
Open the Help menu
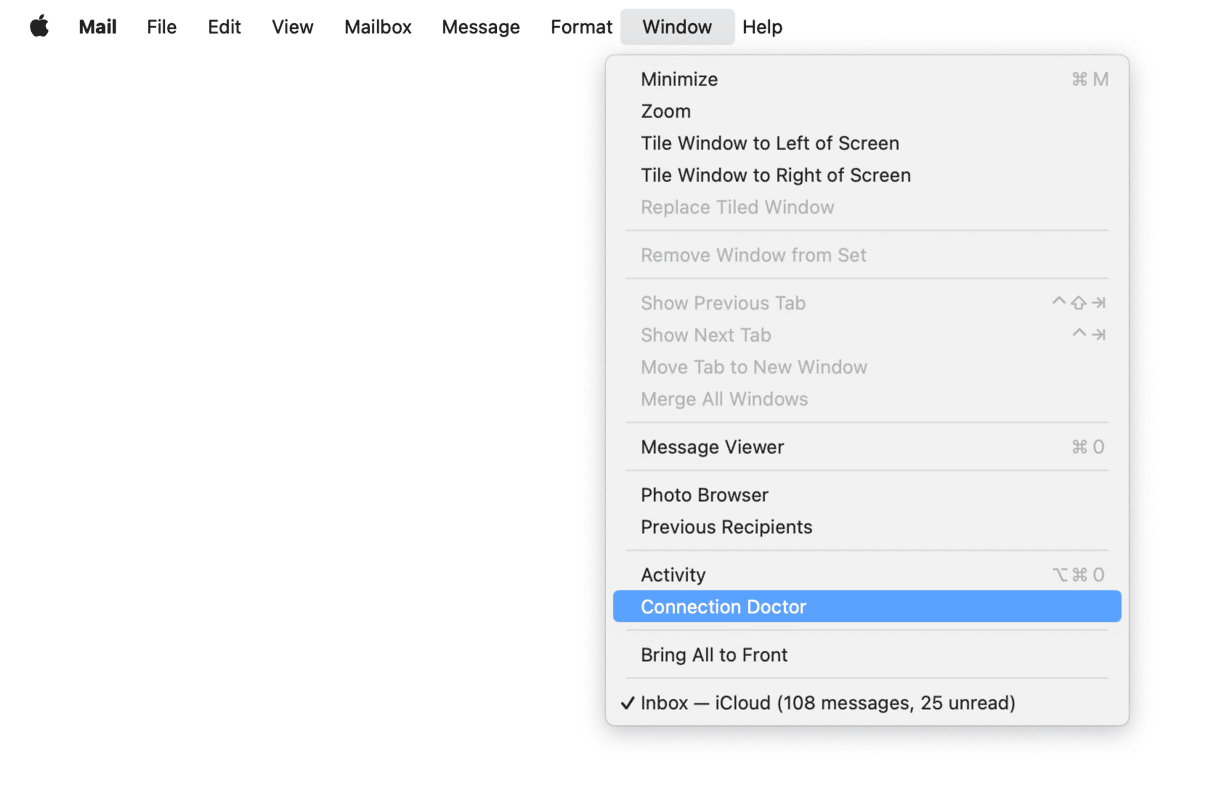[x=762, y=27]
